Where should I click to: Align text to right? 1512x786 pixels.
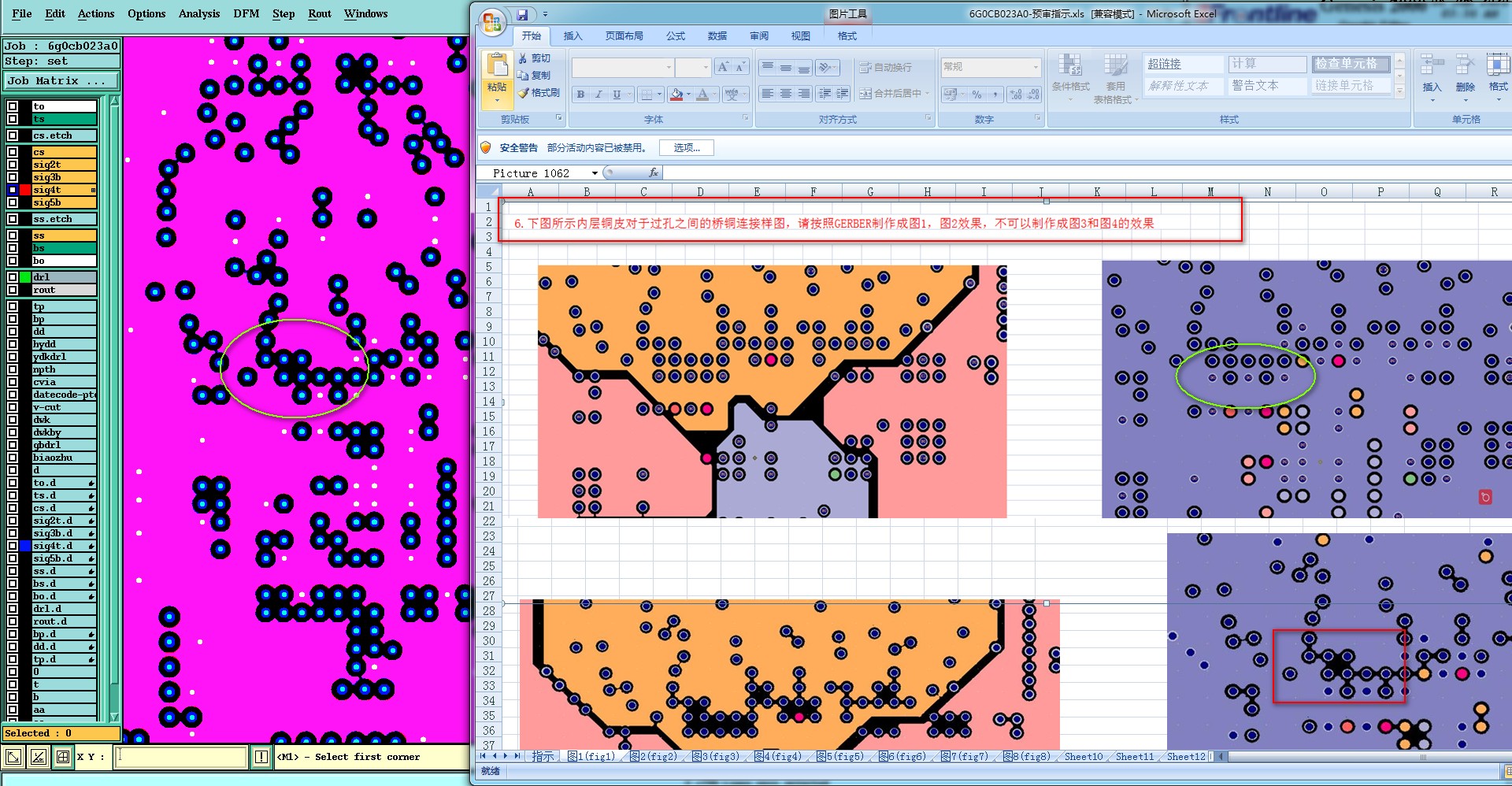tap(804, 94)
